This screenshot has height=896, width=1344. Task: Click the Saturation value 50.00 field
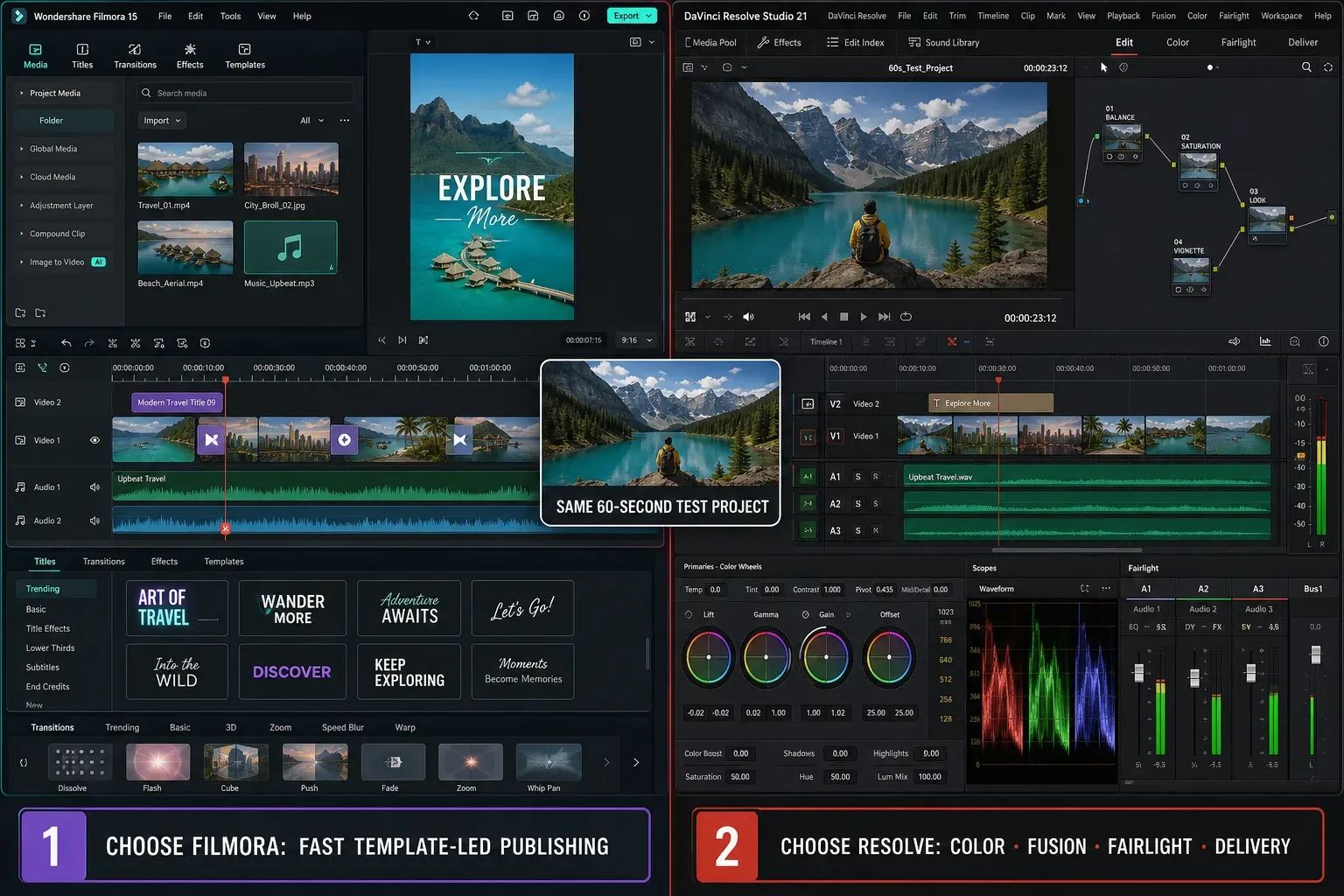740,777
